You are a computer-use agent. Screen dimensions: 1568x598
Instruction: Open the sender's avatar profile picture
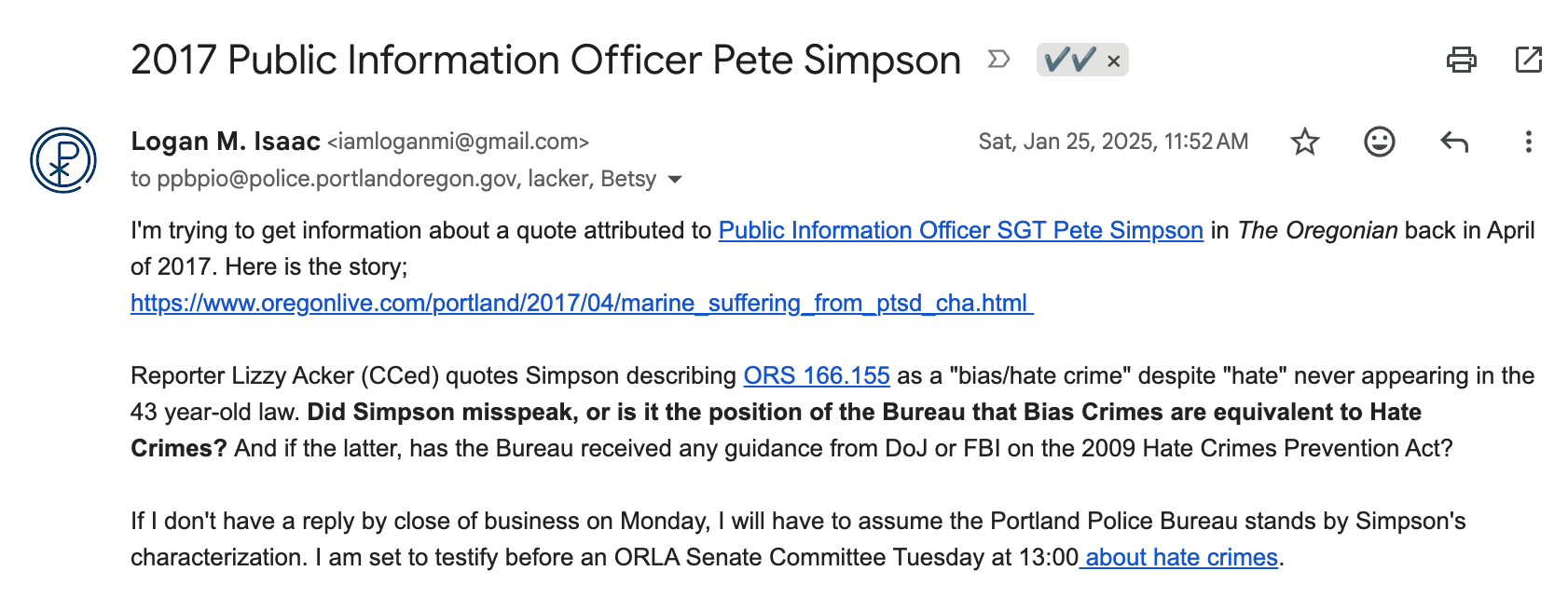click(62, 160)
